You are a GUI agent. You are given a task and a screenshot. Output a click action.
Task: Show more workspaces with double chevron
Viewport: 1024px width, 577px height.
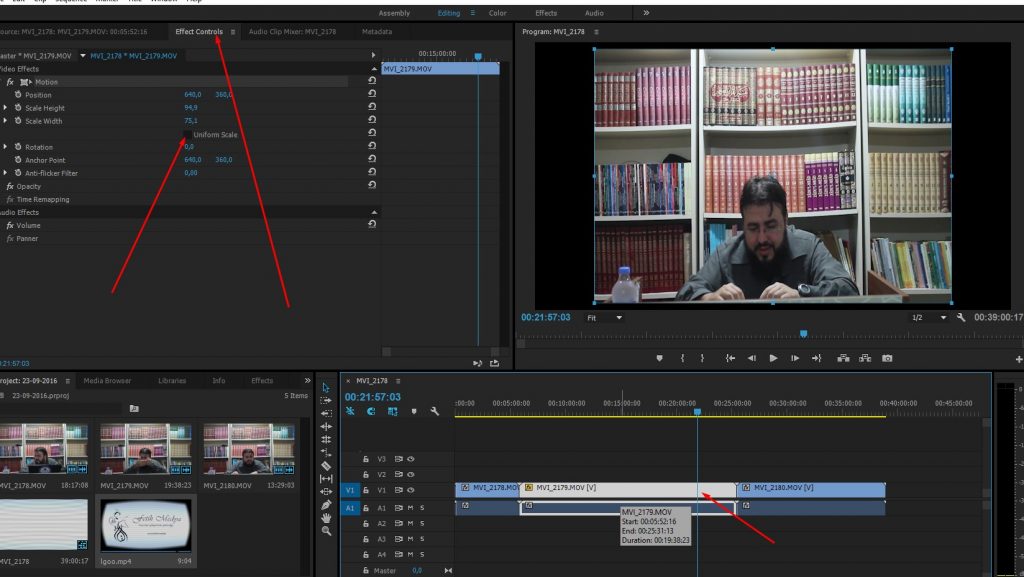[646, 12]
